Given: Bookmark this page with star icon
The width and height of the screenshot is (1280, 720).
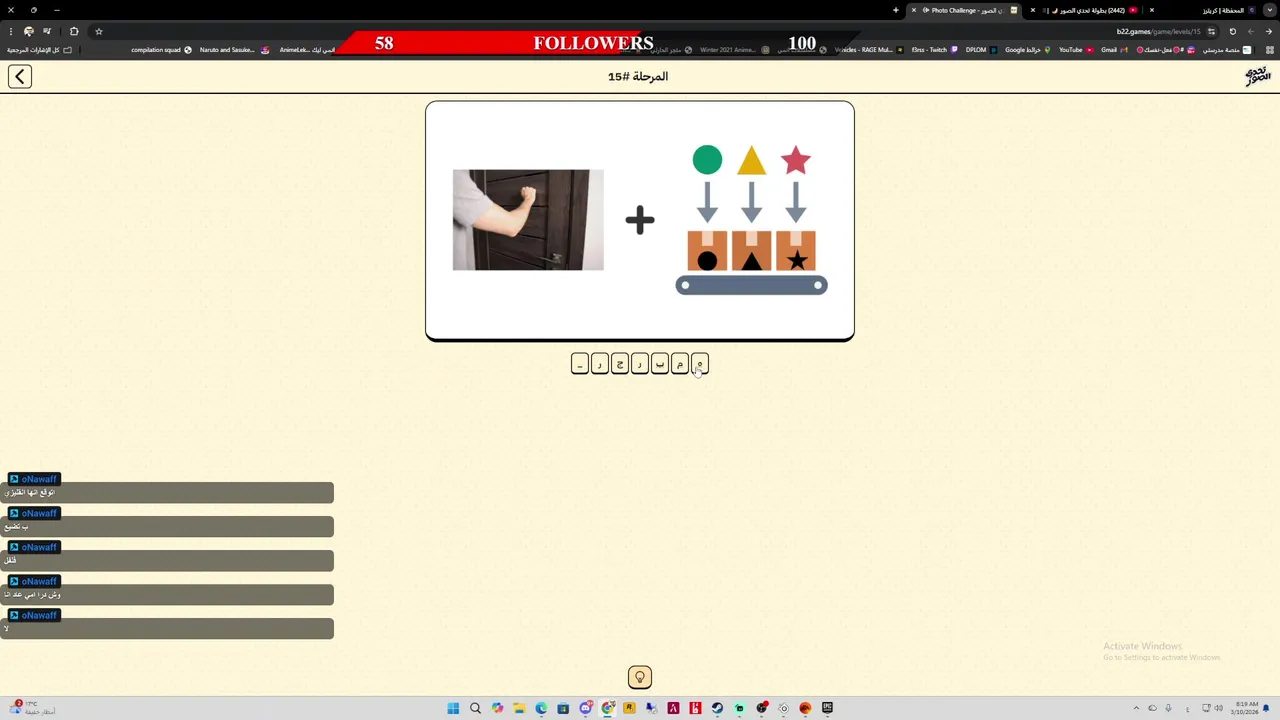Looking at the screenshot, I should [98, 31].
